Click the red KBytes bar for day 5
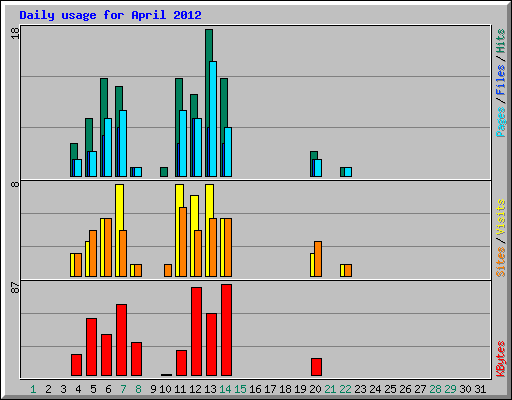The image size is (512, 400). click(91, 347)
